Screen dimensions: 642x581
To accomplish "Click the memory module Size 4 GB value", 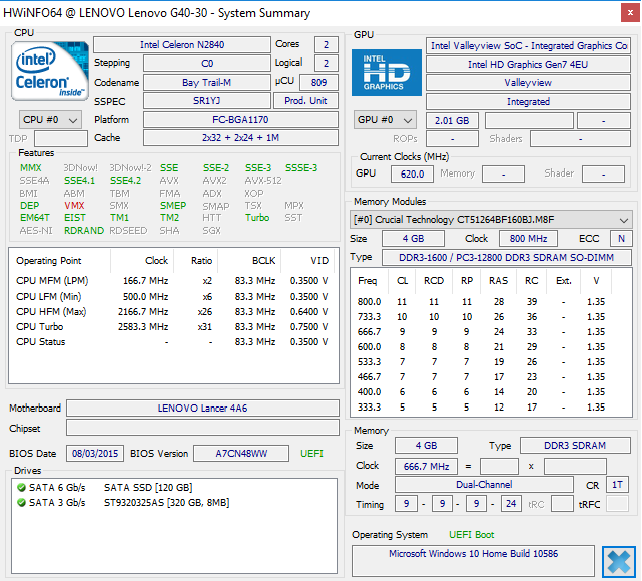I will (x=413, y=238).
